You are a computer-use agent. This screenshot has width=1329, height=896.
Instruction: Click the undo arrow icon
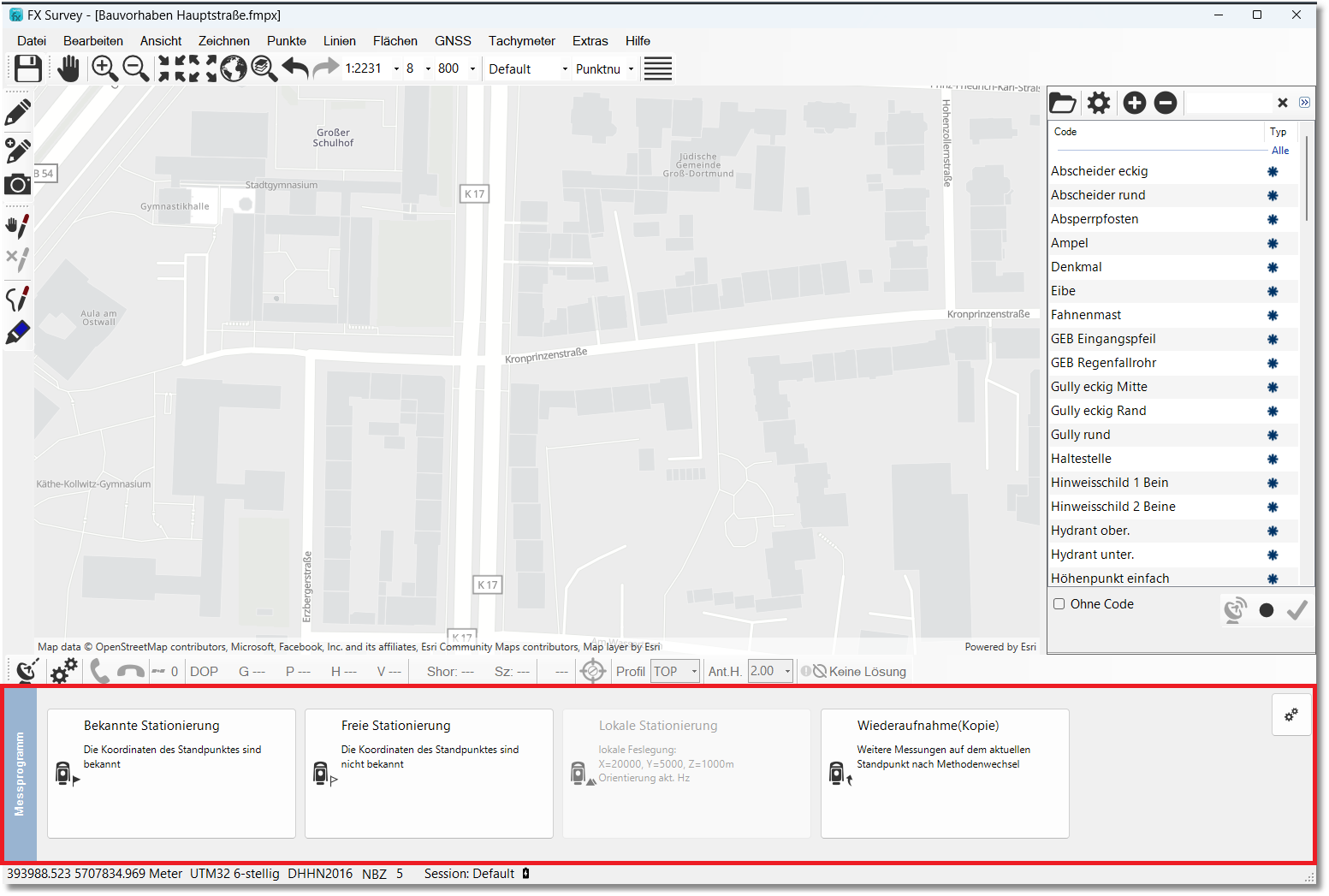(295, 68)
